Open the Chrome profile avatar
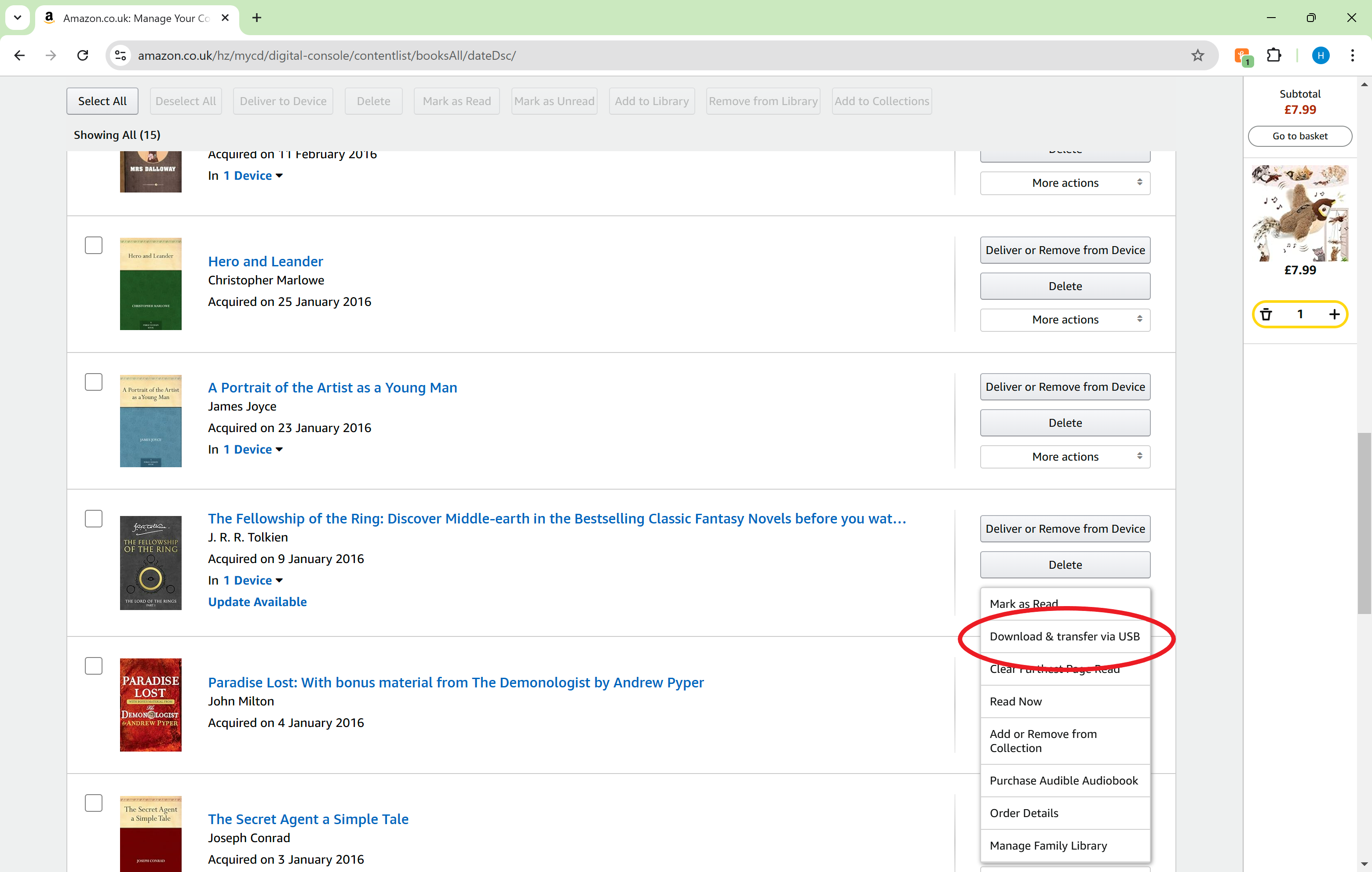Screen dimensions: 1372x872 pyautogui.click(x=1320, y=55)
